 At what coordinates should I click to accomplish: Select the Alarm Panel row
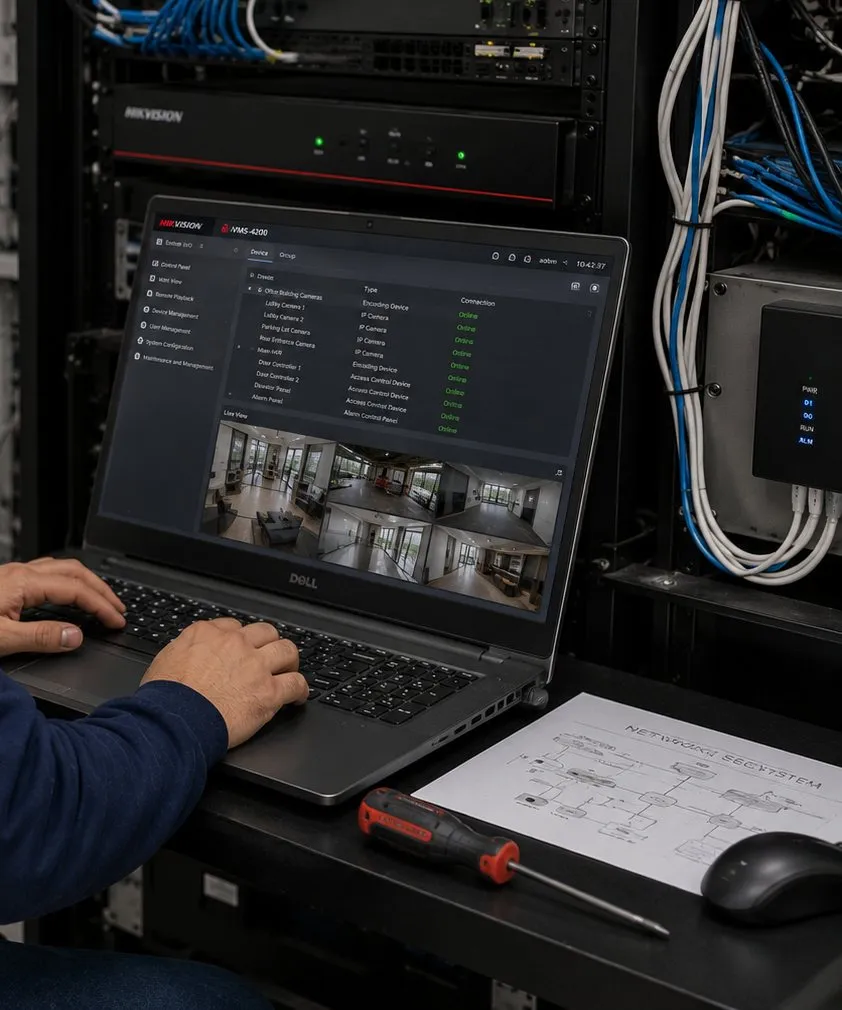pos(267,399)
